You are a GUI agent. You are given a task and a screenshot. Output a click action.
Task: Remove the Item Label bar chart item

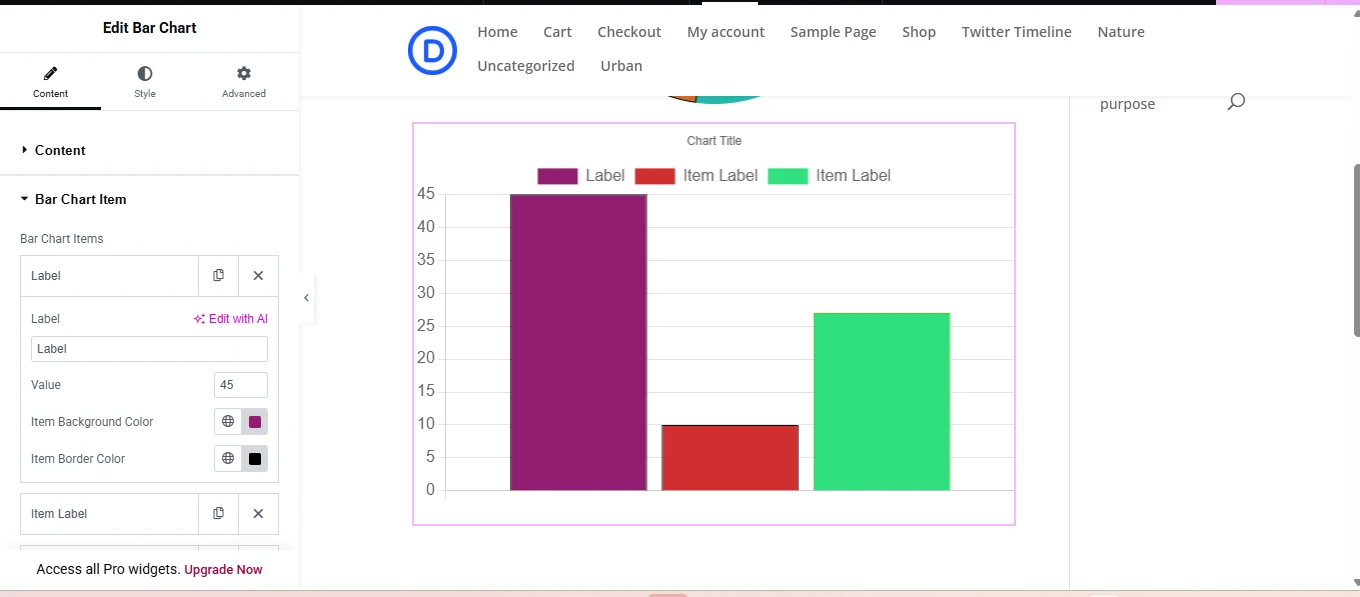258,514
